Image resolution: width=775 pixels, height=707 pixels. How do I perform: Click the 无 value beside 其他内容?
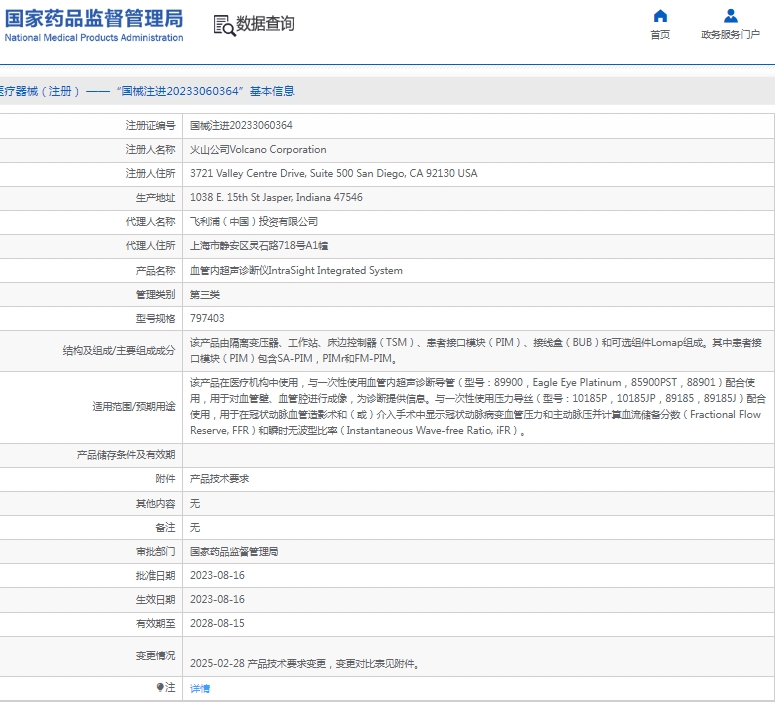click(195, 503)
